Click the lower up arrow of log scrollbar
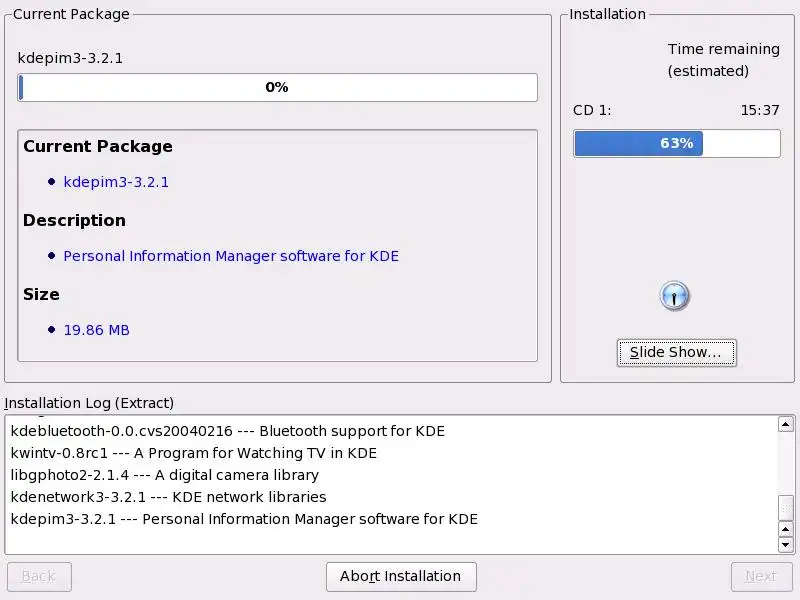This screenshot has width=800, height=600. (x=786, y=530)
